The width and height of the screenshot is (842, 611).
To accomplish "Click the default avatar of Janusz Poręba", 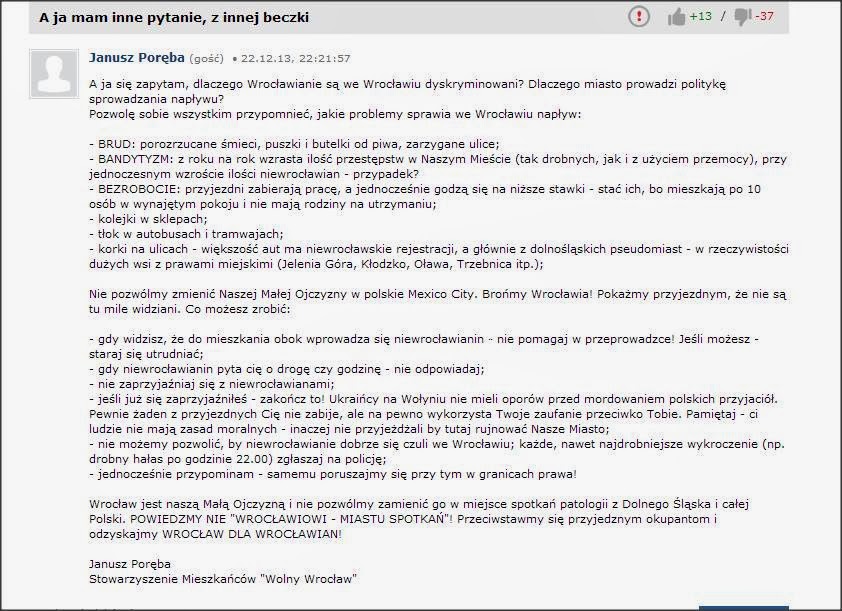I will tap(54, 74).
